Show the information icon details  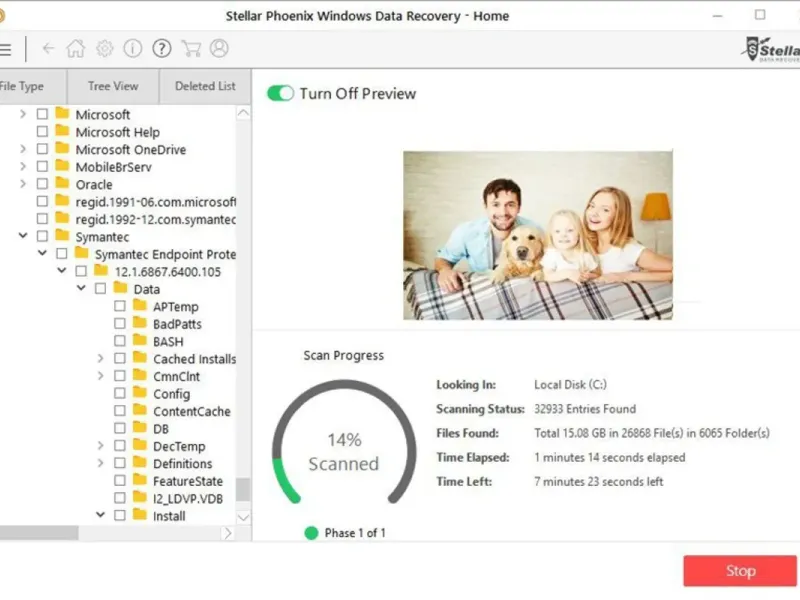coord(133,48)
